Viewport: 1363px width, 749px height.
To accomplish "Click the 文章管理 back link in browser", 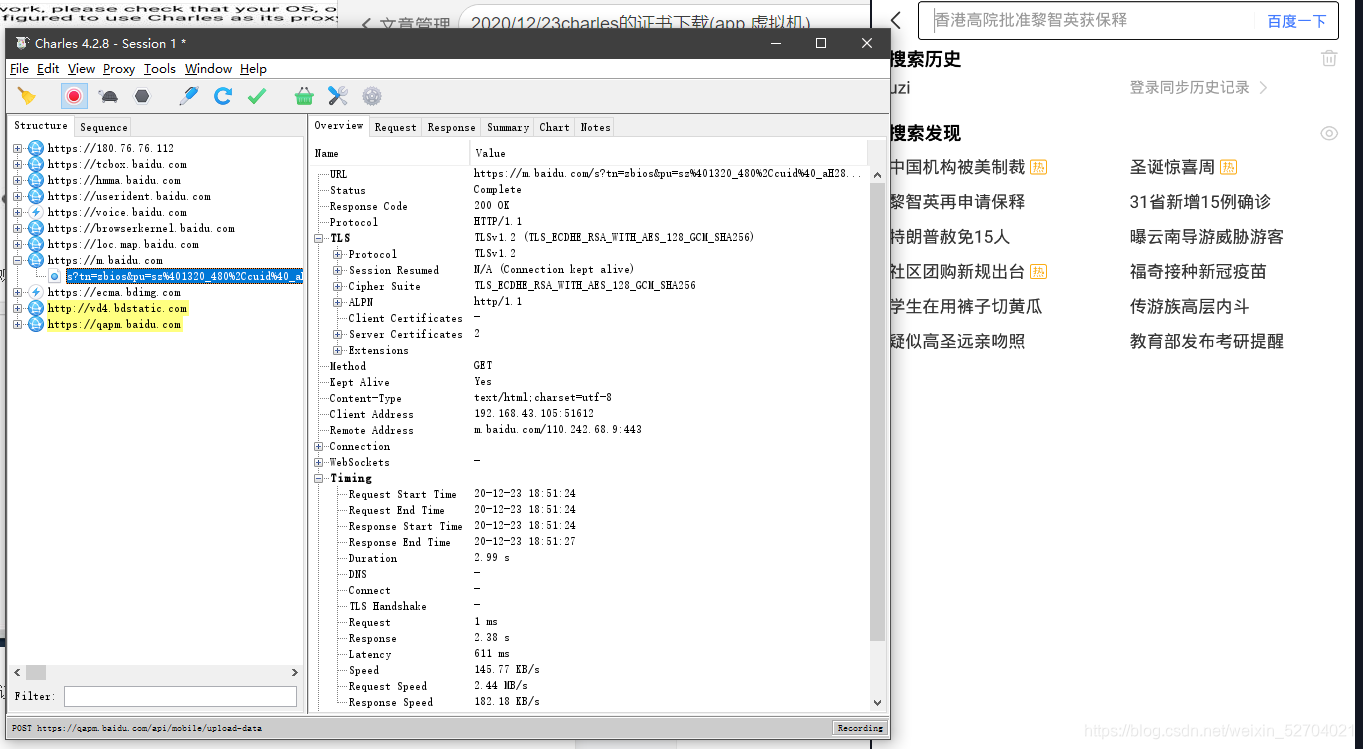I will (x=405, y=23).
